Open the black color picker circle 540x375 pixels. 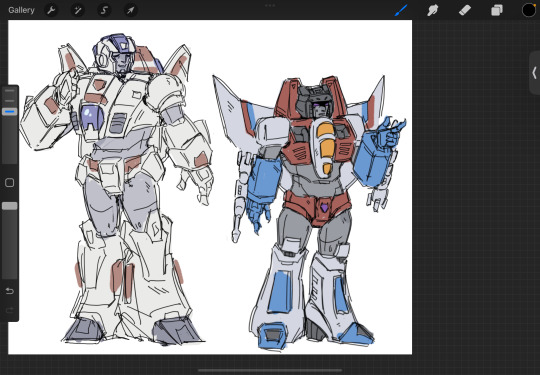click(x=529, y=10)
